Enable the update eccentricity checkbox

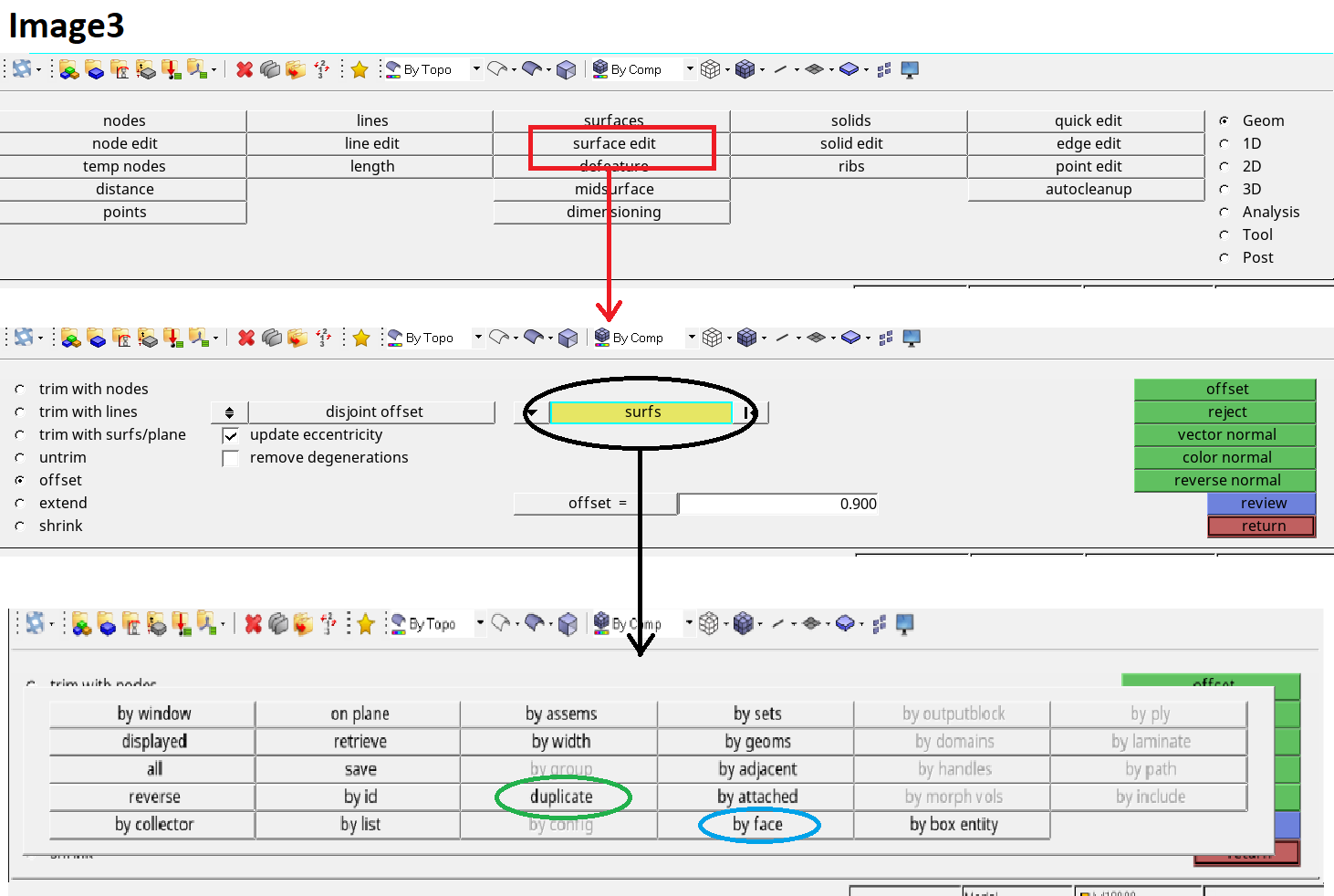pyautogui.click(x=231, y=434)
